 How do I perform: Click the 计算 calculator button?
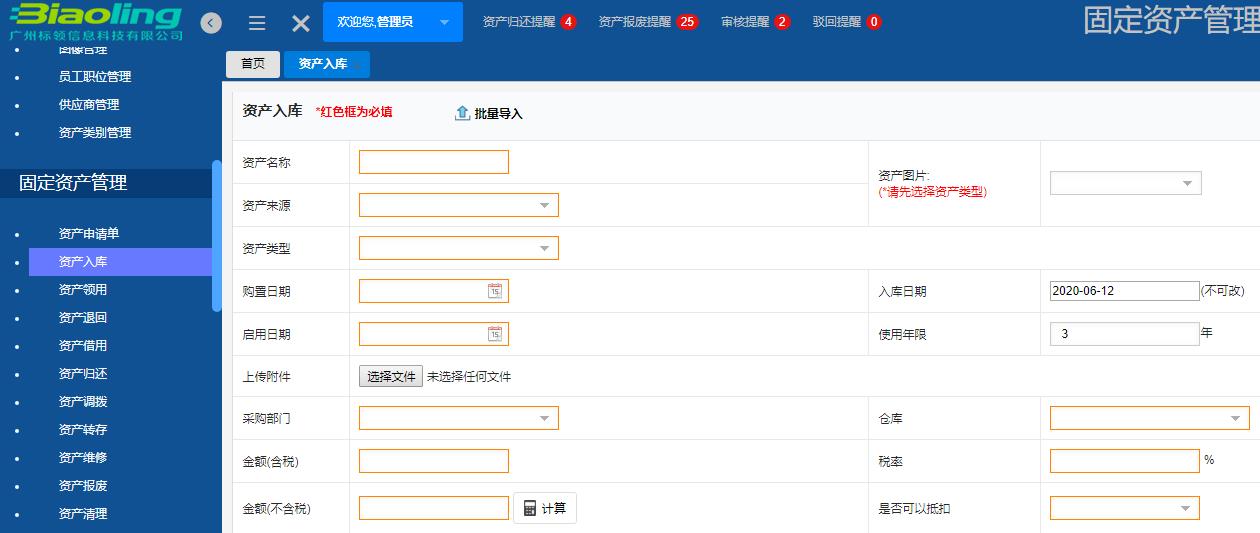[x=545, y=508]
